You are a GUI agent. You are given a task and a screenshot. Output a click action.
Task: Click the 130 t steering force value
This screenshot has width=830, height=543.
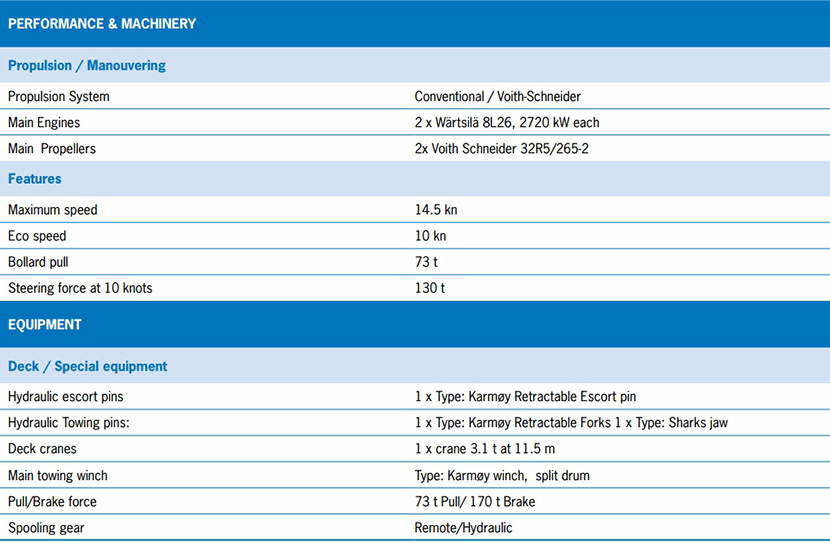[429, 288]
